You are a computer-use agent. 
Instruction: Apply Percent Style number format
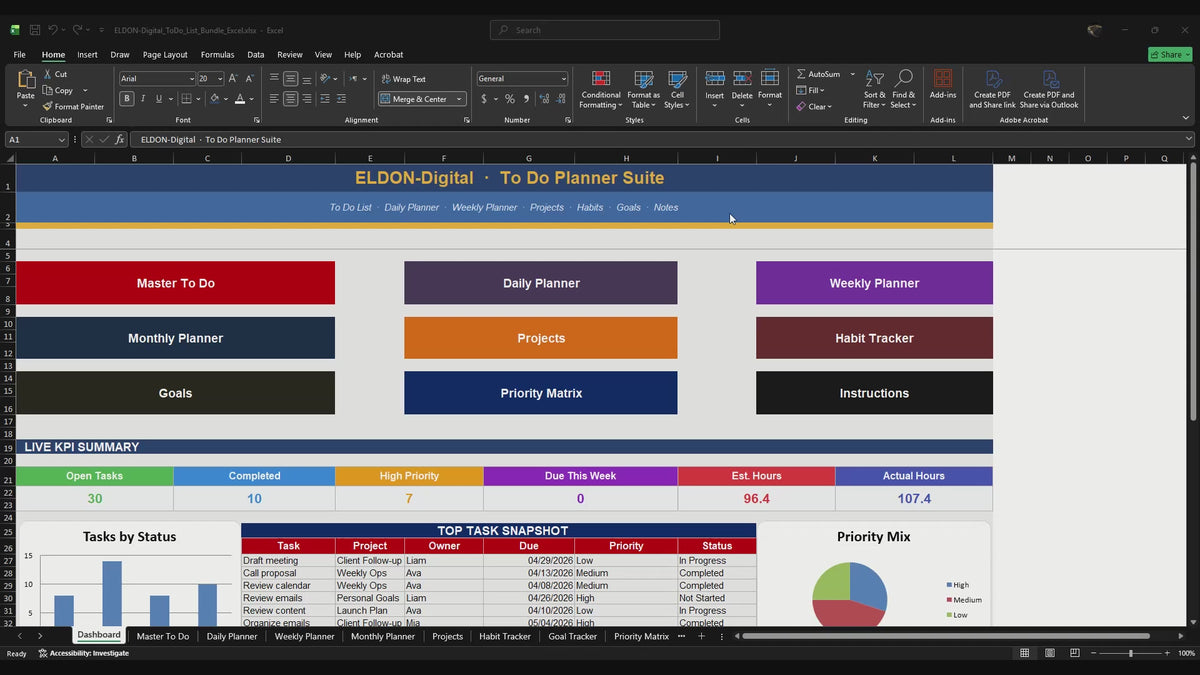(x=510, y=99)
